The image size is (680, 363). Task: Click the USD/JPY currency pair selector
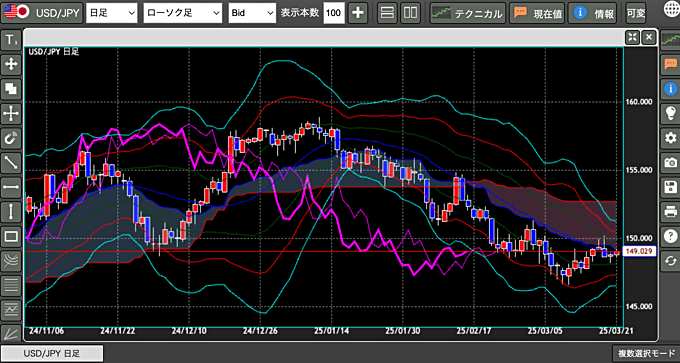pos(42,13)
